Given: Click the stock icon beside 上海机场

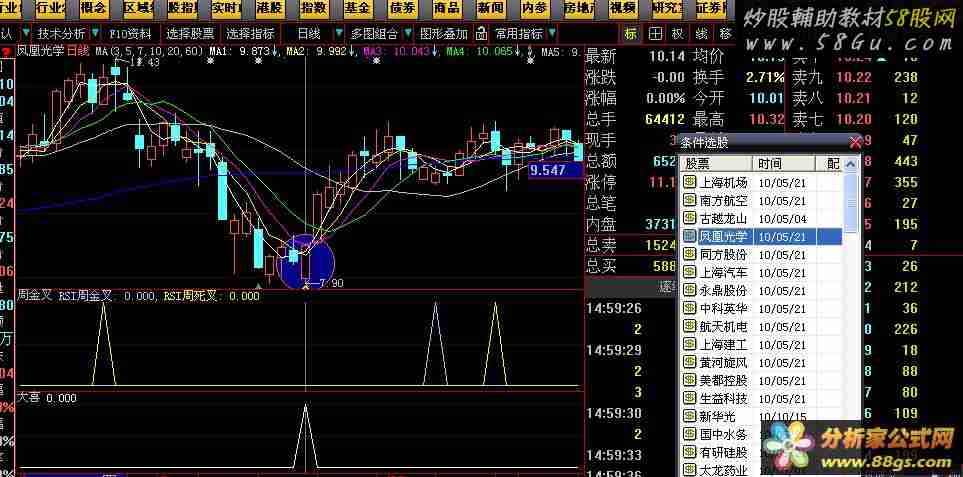Looking at the screenshot, I should tap(689, 182).
